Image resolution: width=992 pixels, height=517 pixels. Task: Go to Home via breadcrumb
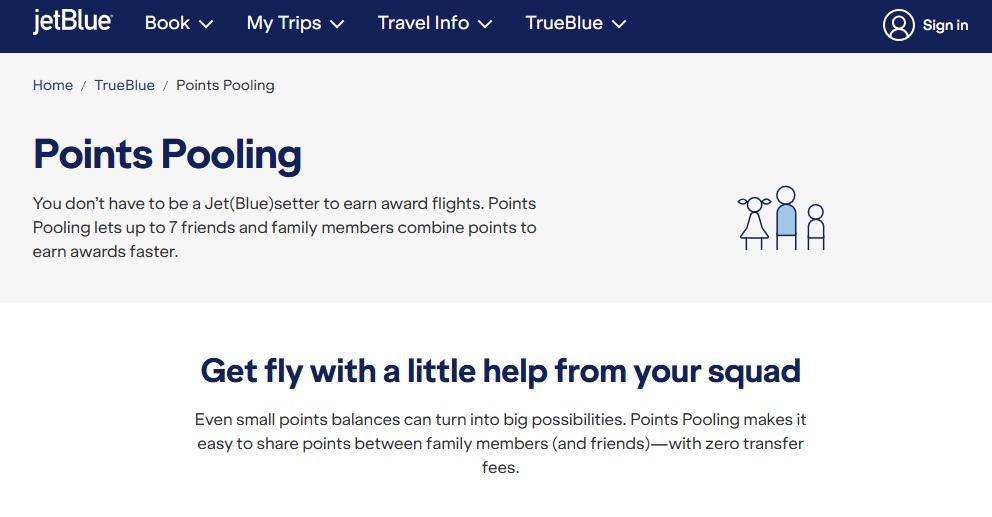coord(53,85)
